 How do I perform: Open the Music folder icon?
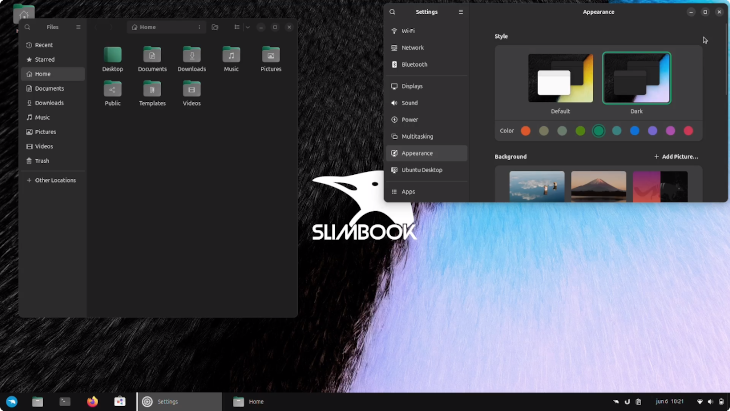(231, 55)
